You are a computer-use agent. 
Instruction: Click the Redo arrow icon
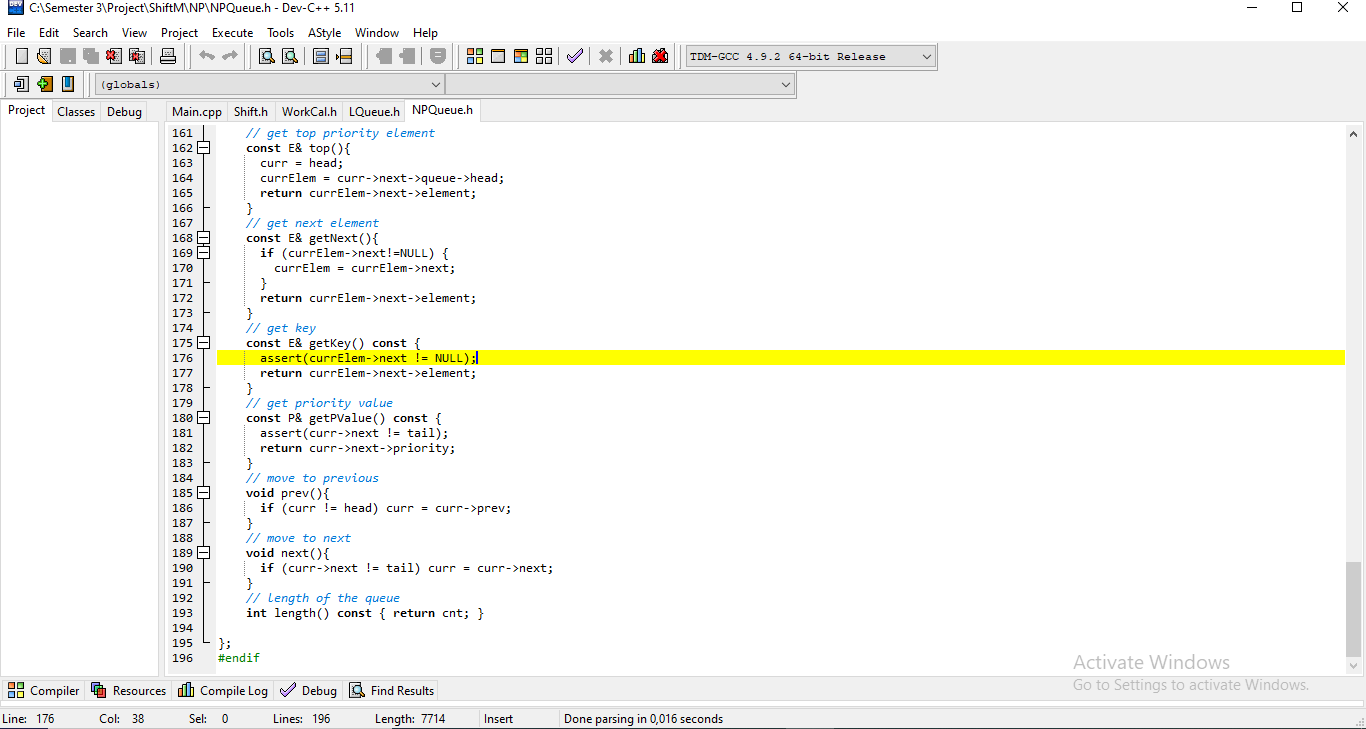(x=229, y=56)
